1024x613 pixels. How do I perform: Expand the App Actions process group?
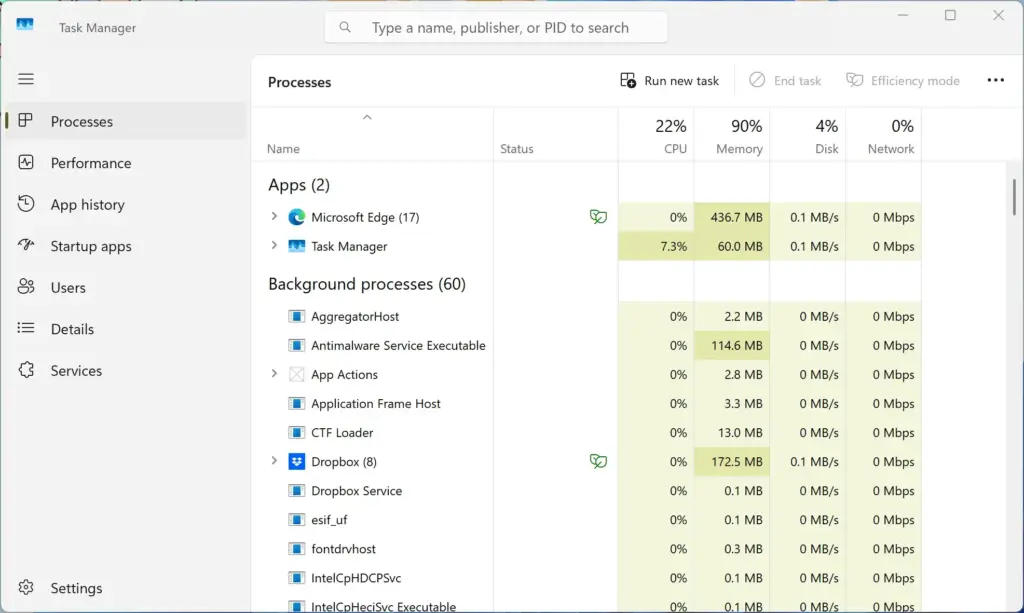(x=274, y=373)
